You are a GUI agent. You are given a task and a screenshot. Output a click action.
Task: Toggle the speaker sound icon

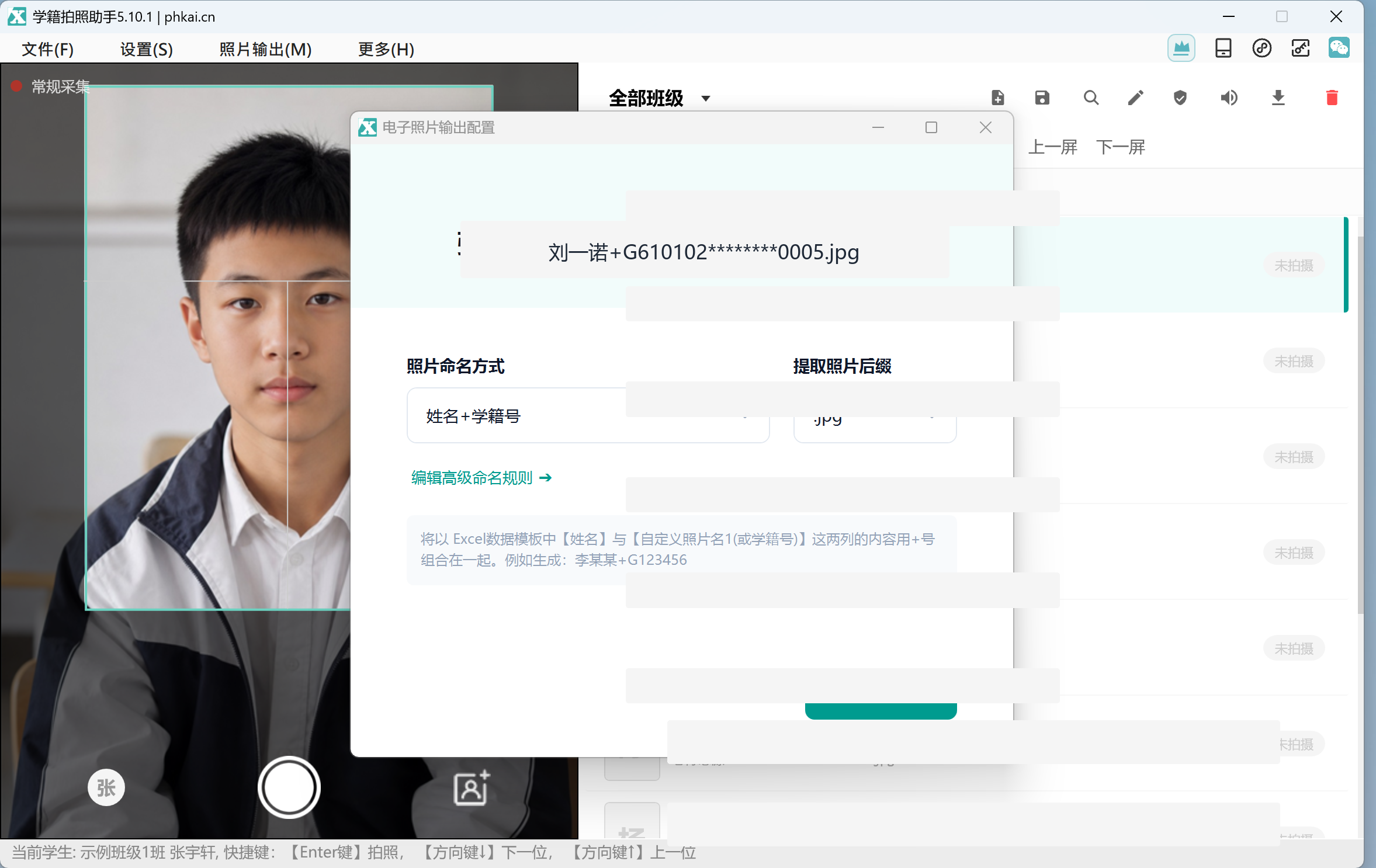pyautogui.click(x=1229, y=98)
